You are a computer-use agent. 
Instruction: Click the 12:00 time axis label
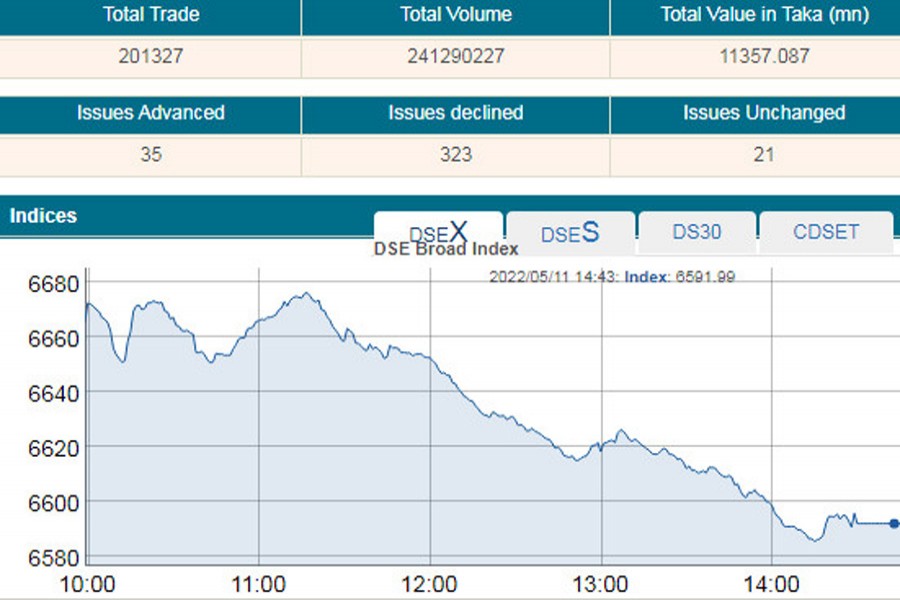click(430, 583)
